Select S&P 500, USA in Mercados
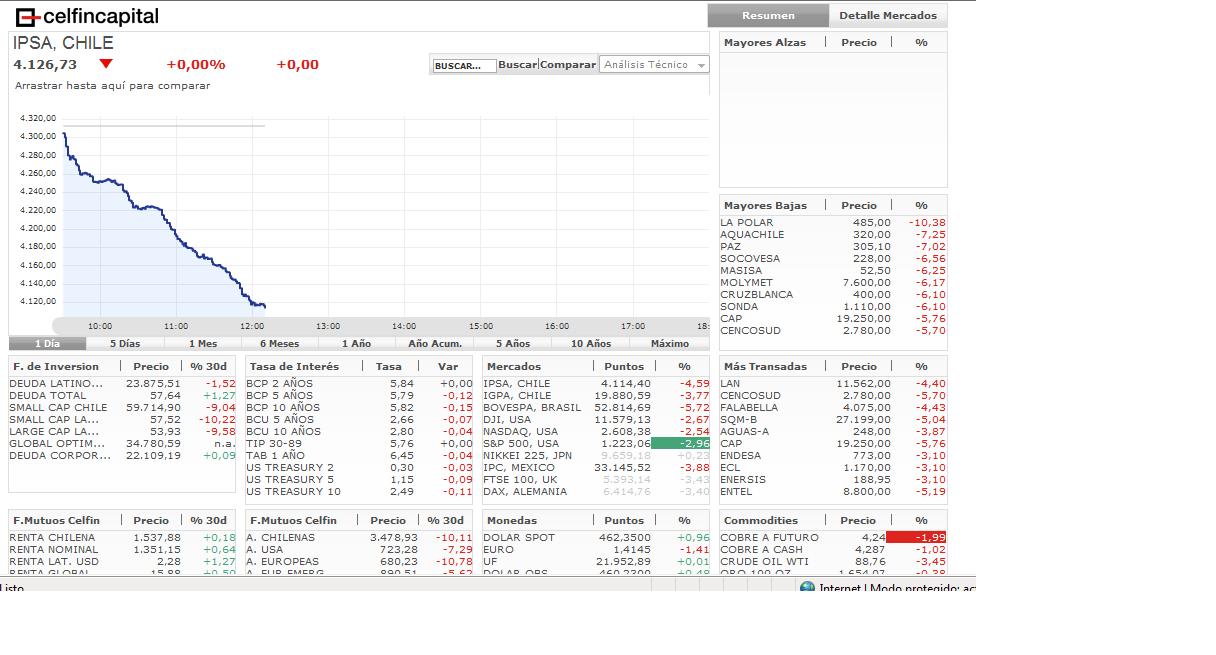The width and height of the screenshot is (1216, 655). [x=520, y=444]
